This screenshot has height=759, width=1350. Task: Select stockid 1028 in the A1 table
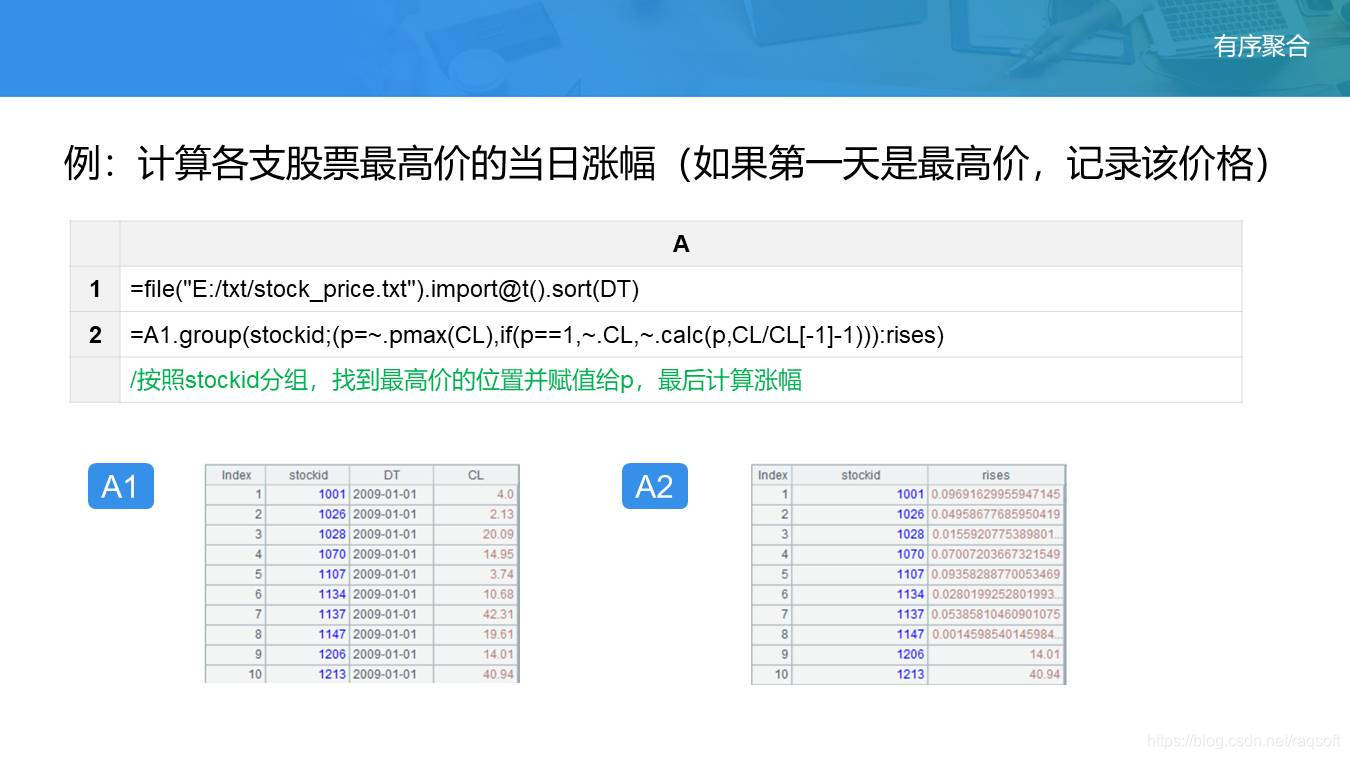click(332, 534)
